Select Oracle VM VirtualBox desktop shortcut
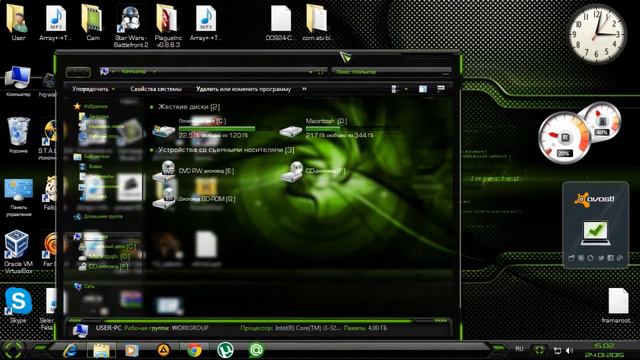The width and height of the screenshot is (640, 360). (x=18, y=251)
